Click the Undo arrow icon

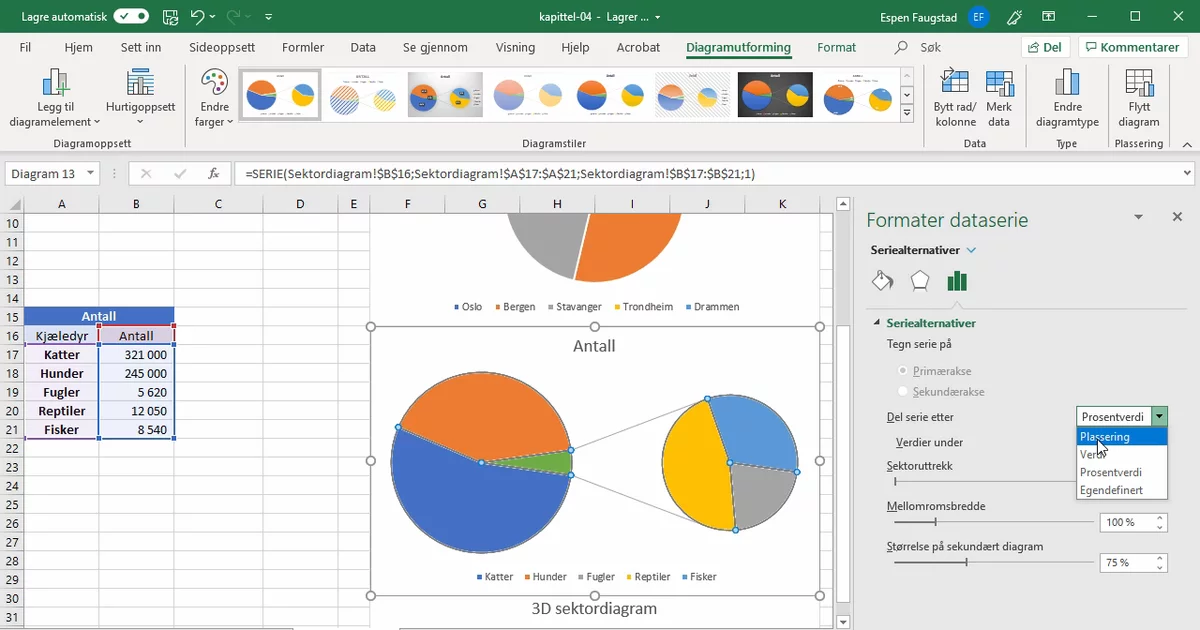click(x=197, y=17)
